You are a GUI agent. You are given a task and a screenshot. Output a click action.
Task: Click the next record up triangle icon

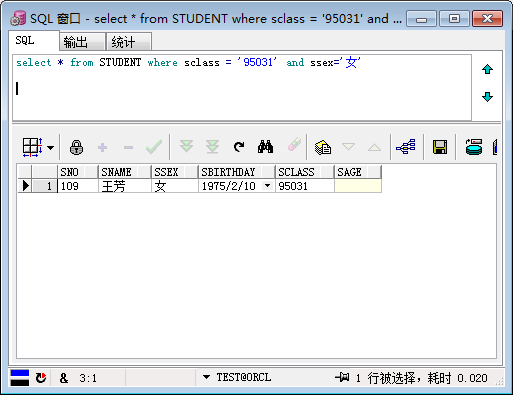point(374,147)
